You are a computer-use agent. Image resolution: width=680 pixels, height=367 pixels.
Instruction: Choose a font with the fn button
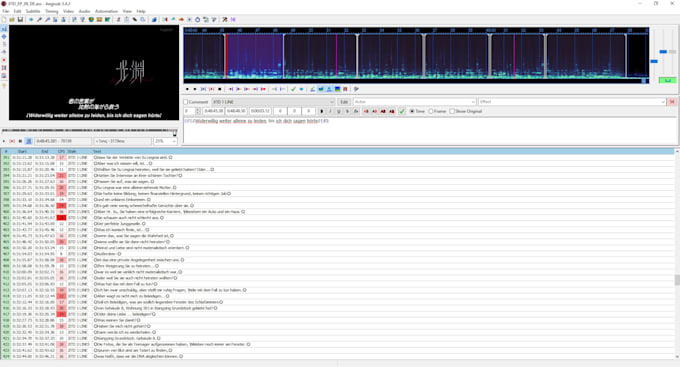(356, 111)
